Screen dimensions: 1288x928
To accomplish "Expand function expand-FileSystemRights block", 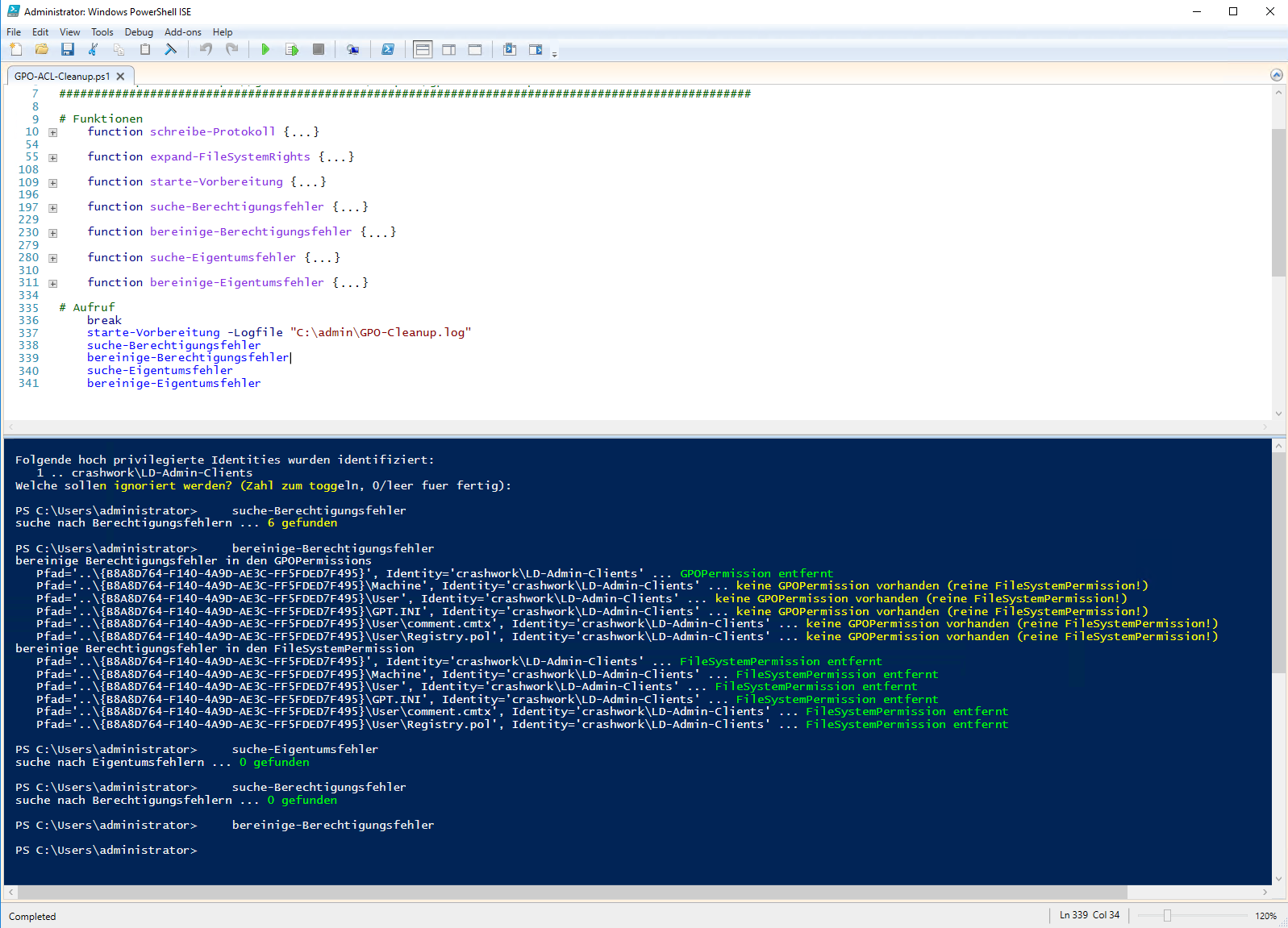I will tap(53, 158).
